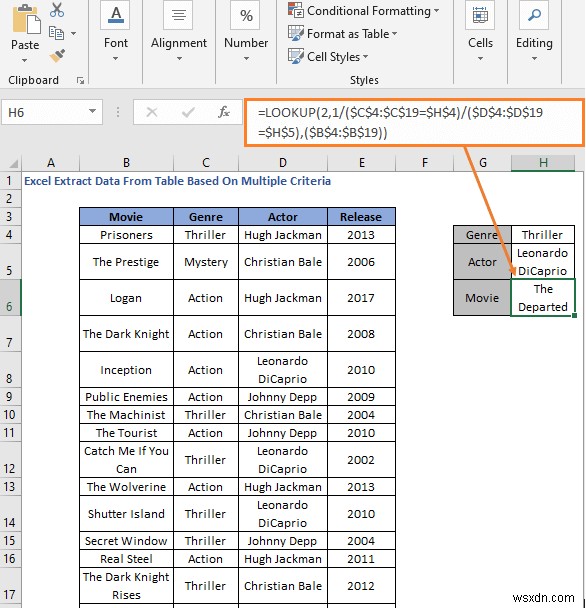Open the Name Box dropdown arrow
The width and height of the screenshot is (586, 608).
[x=92, y=112]
